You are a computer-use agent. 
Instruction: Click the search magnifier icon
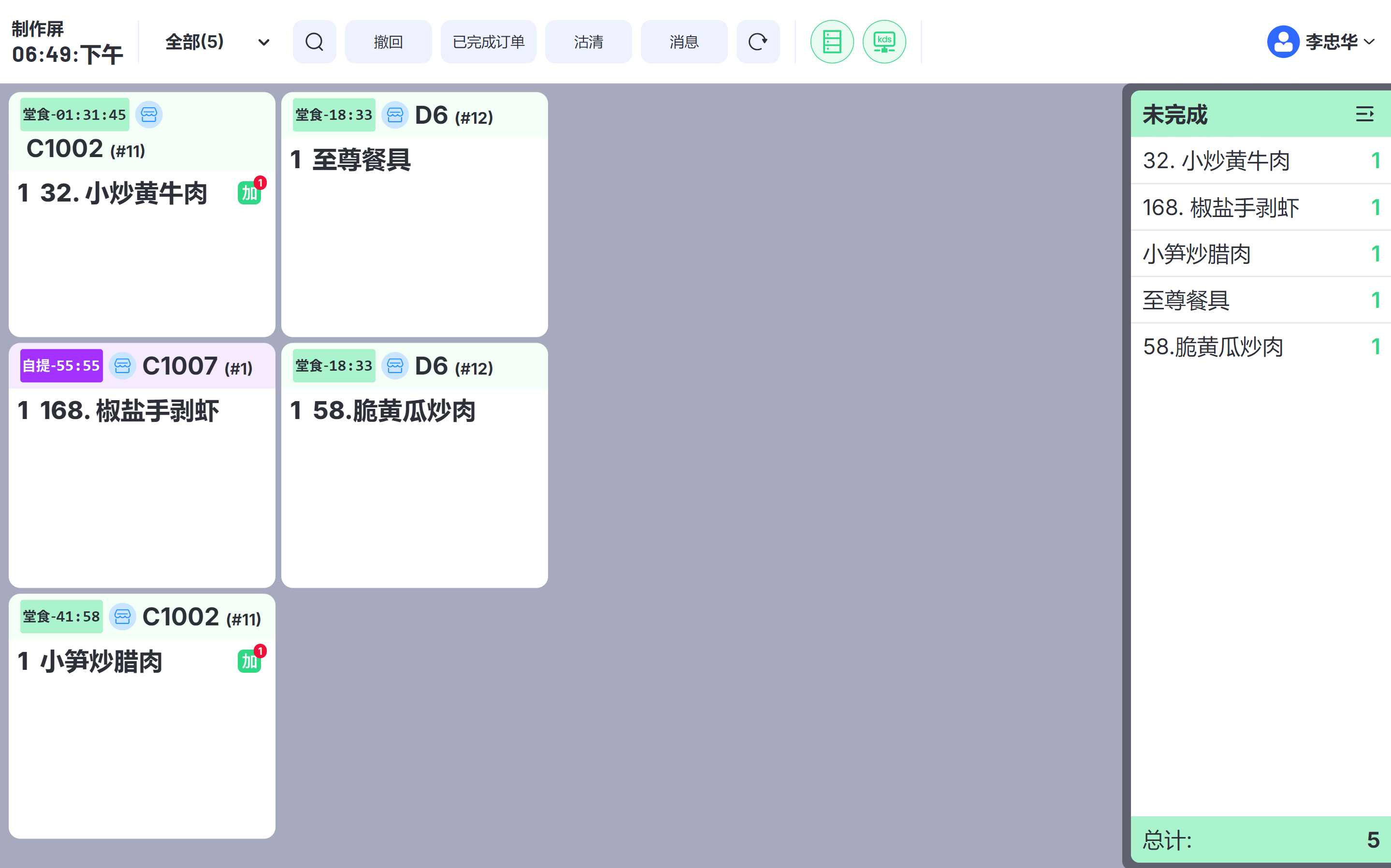(x=314, y=42)
